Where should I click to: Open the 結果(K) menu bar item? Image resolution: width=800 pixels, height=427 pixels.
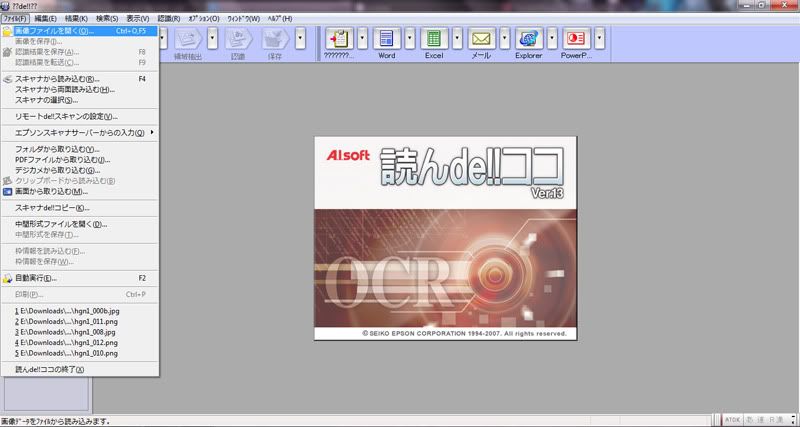(77, 18)
